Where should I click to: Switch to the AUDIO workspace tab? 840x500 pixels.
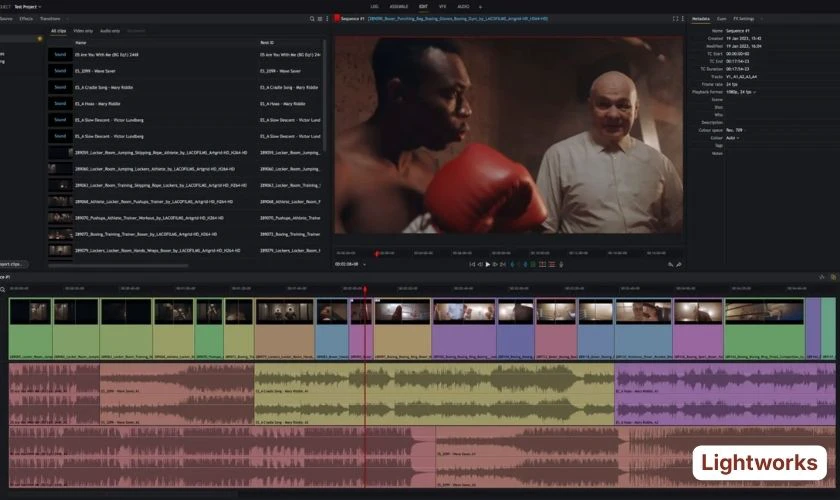463,7
